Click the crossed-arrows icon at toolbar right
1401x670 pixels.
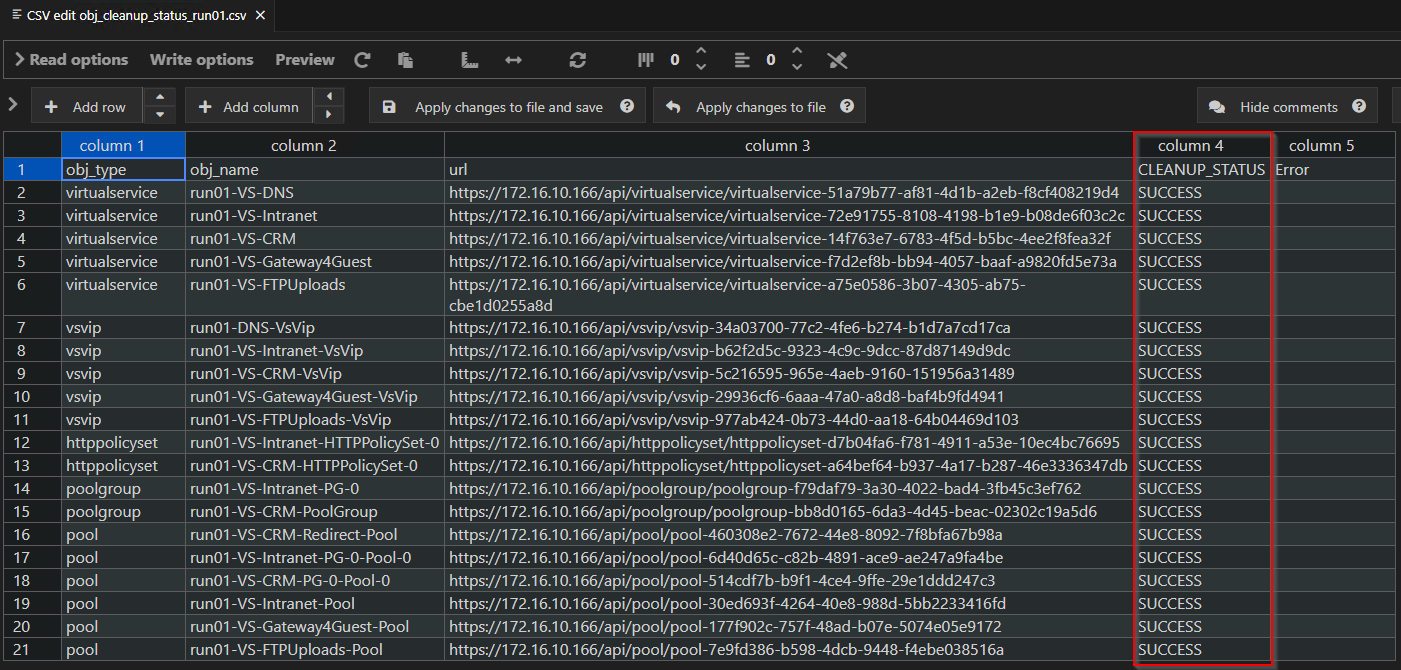(x=837, y=60)
